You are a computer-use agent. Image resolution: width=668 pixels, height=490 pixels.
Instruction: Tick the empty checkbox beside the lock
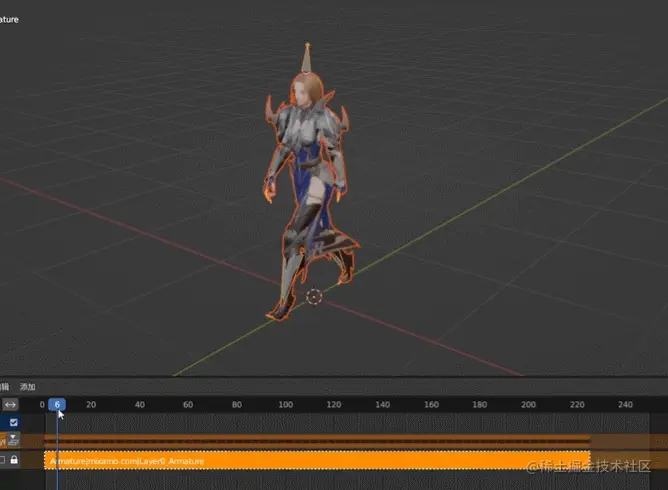point(2,460)
